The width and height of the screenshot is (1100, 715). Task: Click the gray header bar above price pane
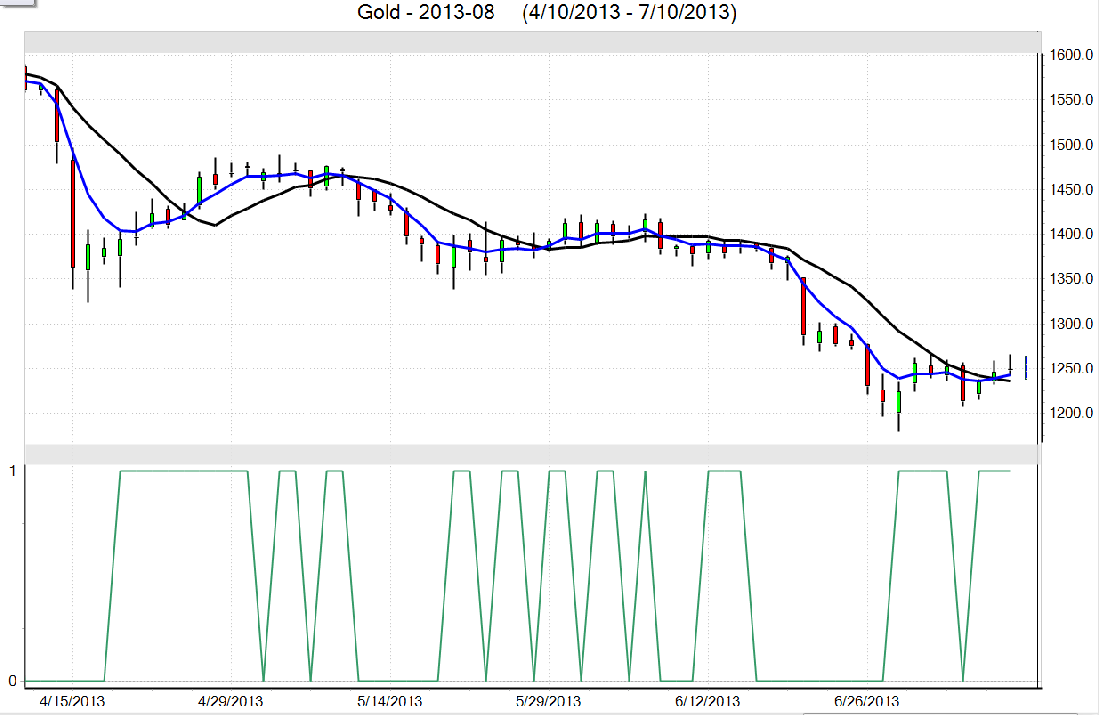532,42
